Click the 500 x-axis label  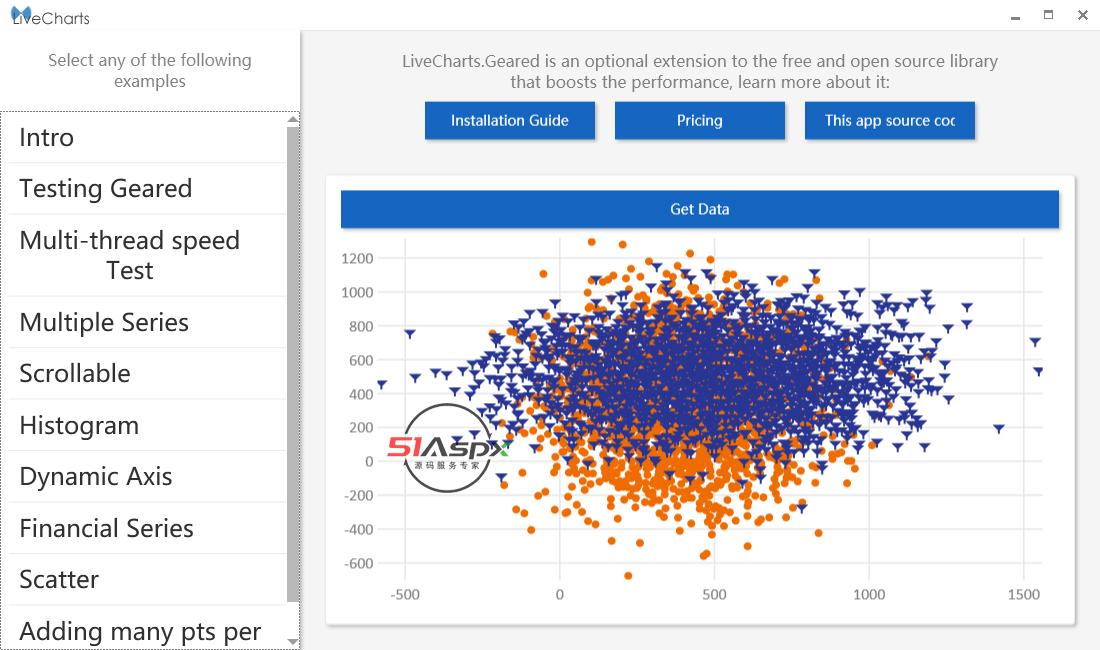click(x=714, y=595)
